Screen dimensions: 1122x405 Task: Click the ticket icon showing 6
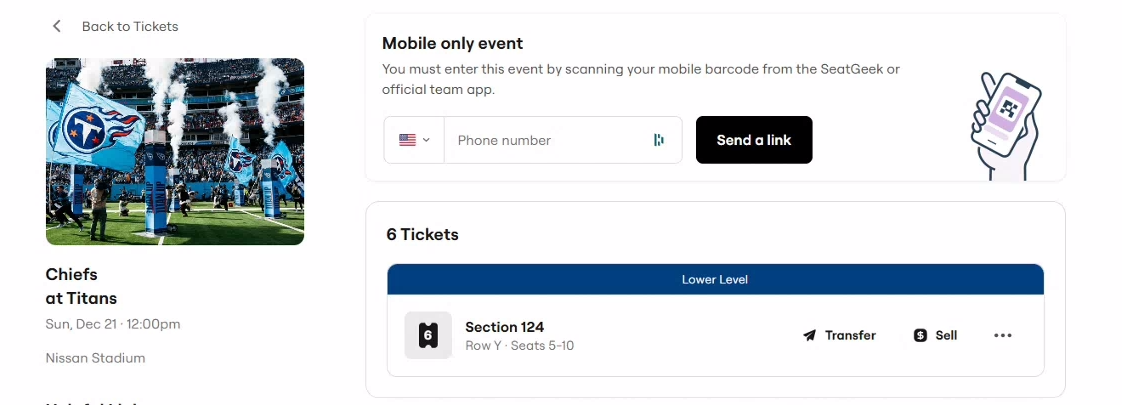pos(428,335)
